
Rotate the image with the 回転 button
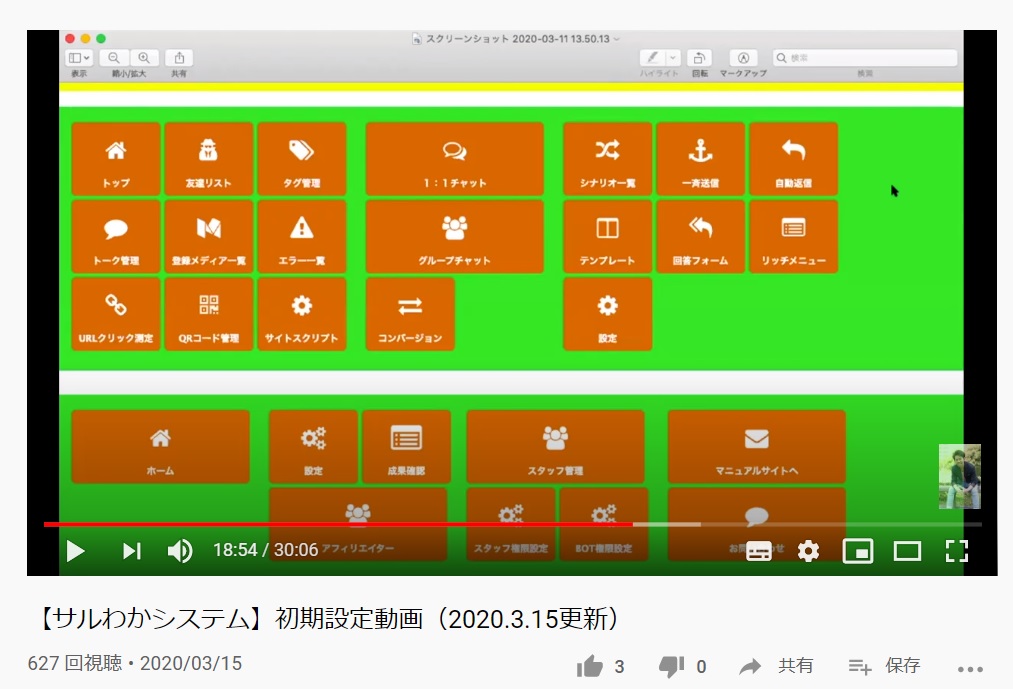(699, 58)
